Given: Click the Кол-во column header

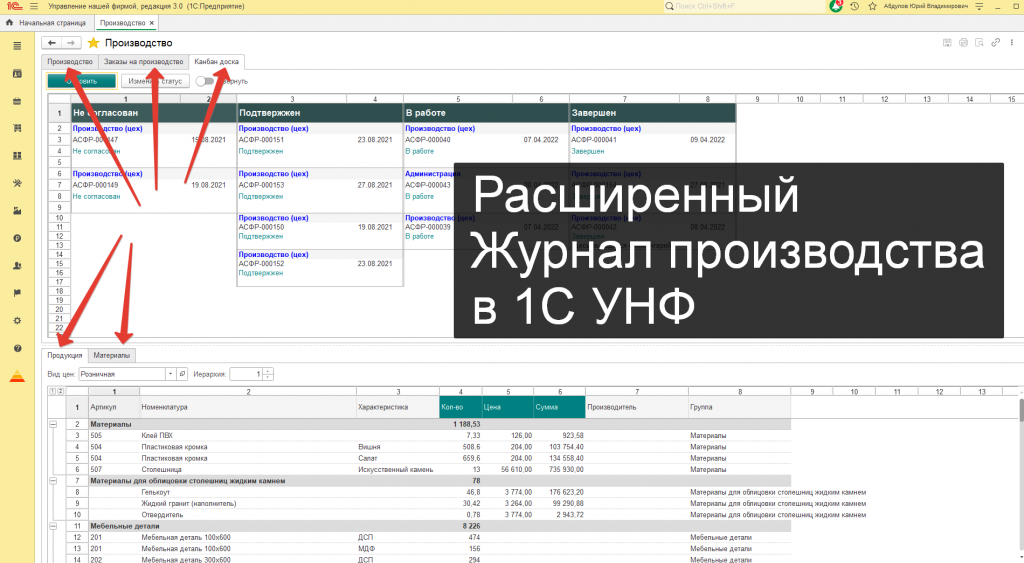Looking at the screenshot, I should coord(460,407).
